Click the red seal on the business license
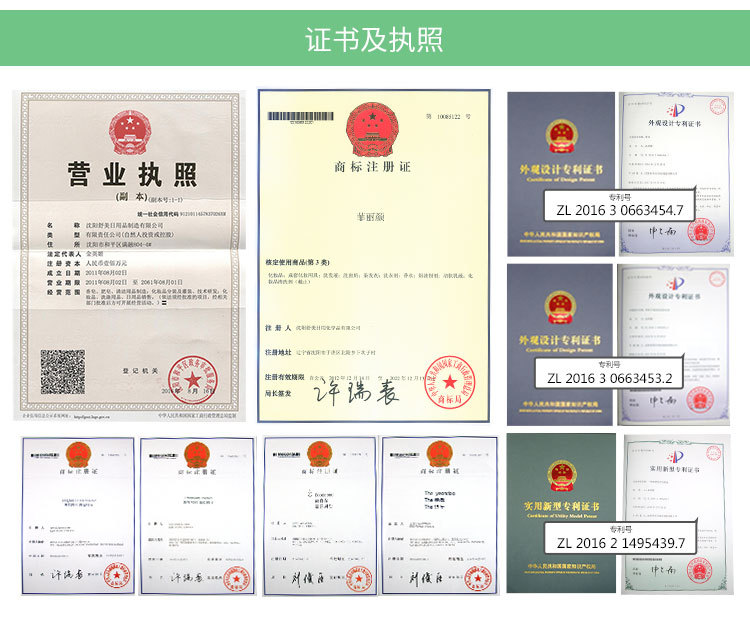Screen dimensions: 750x617 click(x=193, y=380)
